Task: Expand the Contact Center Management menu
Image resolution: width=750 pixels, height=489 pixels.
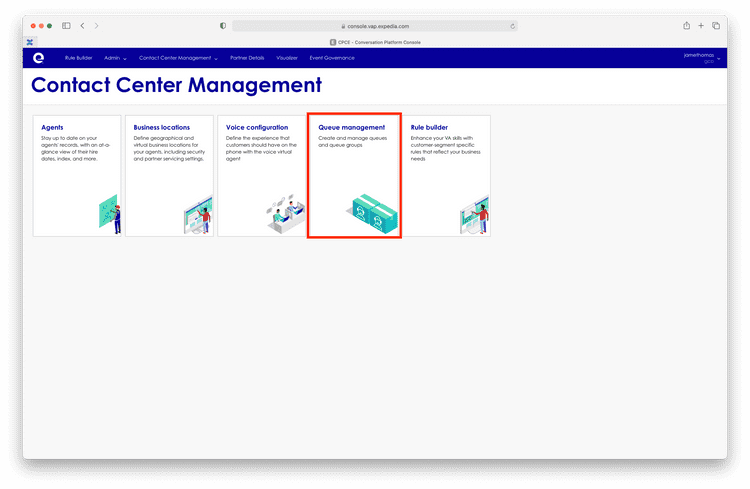Action: (178, 58)
